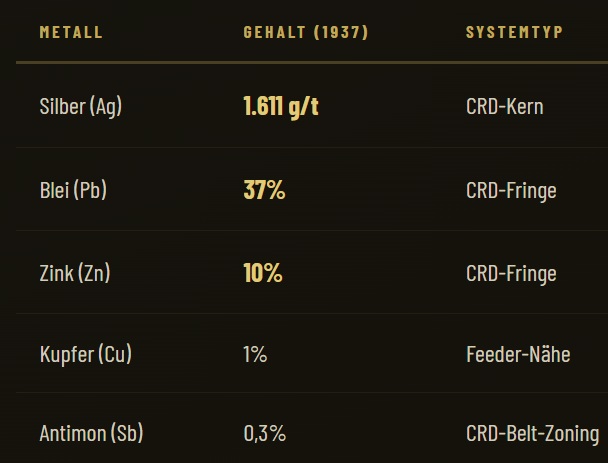Select the Zink (Zn) cell
Viewport: 608px width, 463px height.
74,273
